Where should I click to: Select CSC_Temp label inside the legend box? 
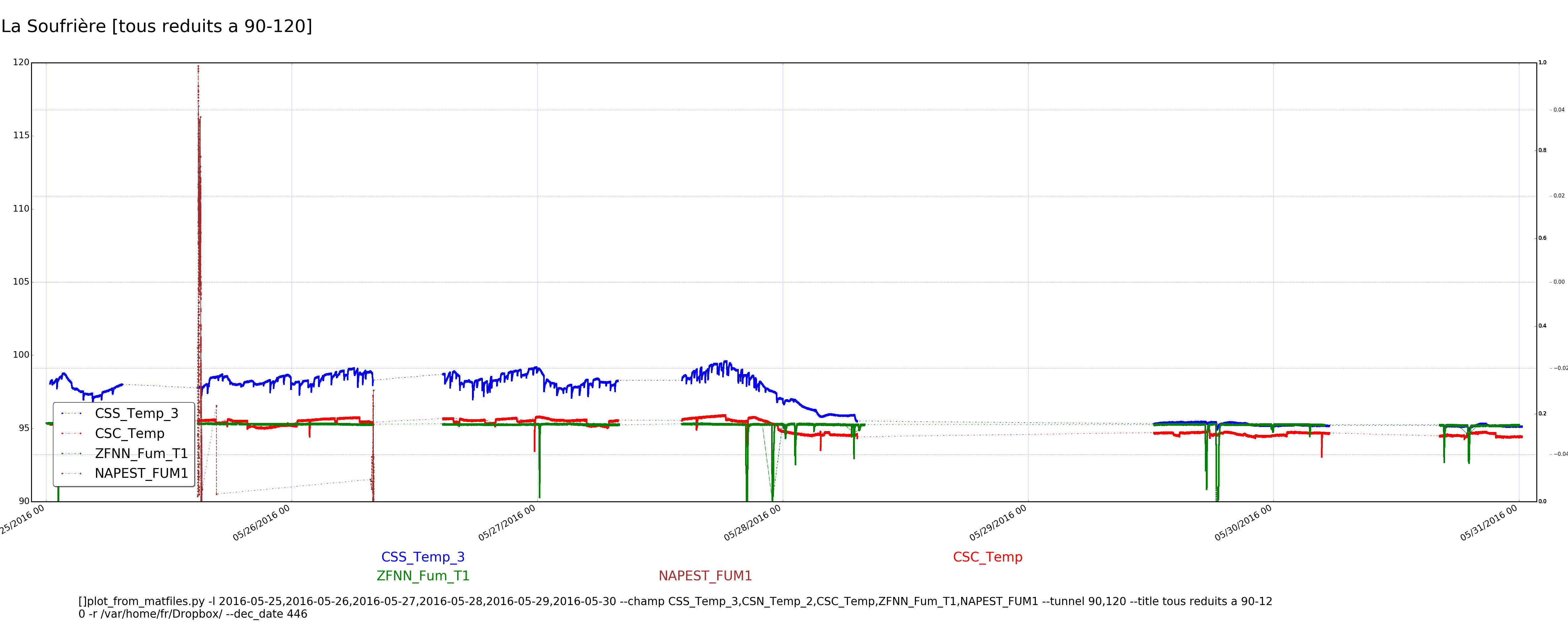[x=130, y=434]
